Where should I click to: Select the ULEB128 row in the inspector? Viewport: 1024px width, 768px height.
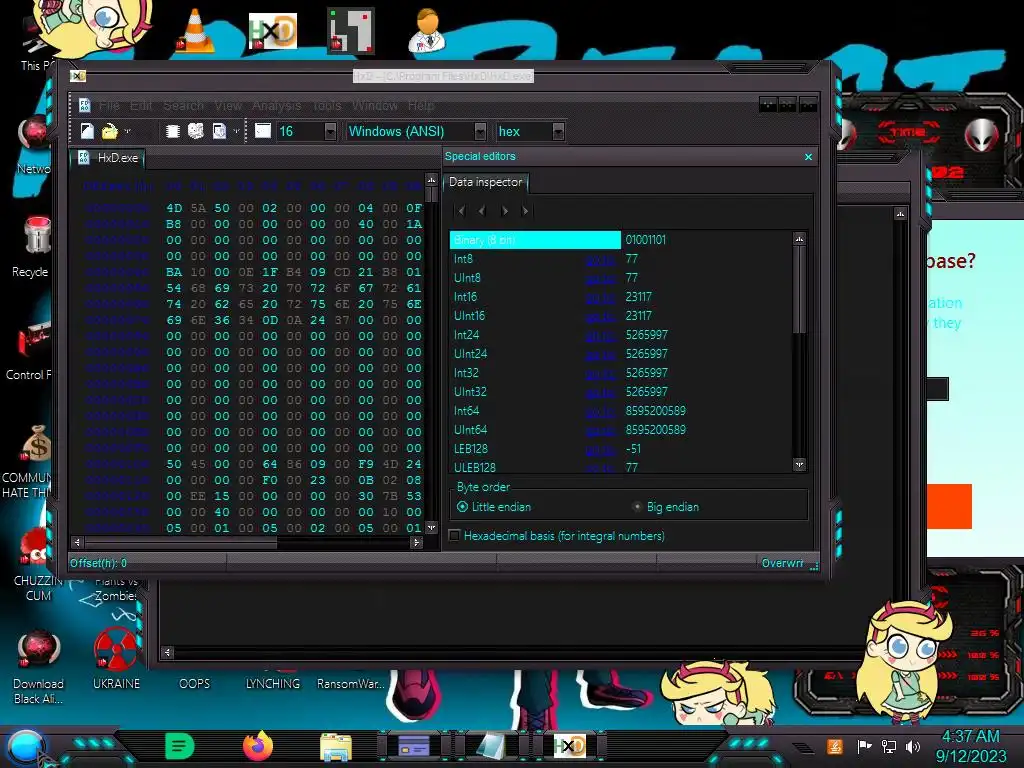pos(621,468)
